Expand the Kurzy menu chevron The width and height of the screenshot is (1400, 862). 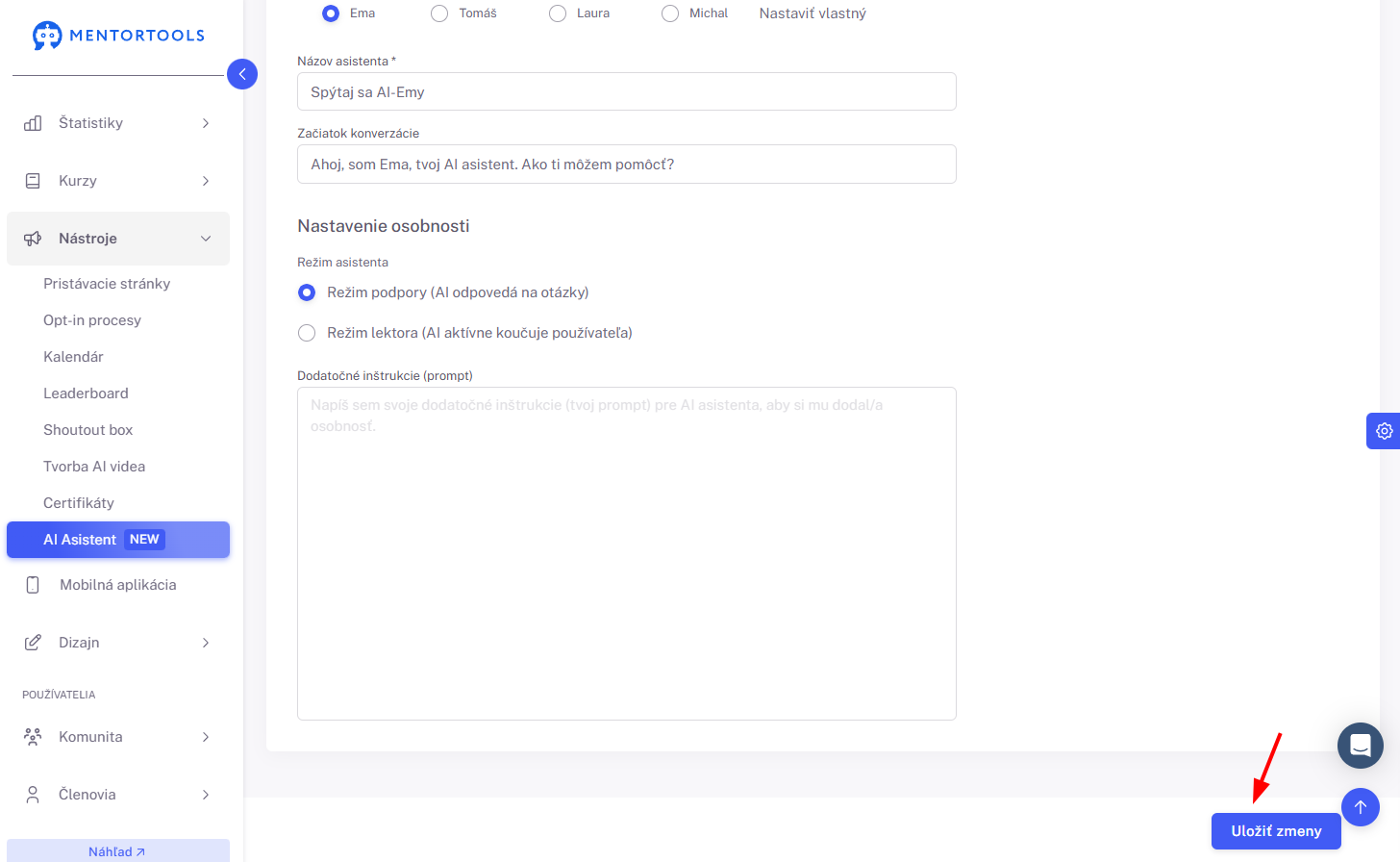(x=206, y=181)
